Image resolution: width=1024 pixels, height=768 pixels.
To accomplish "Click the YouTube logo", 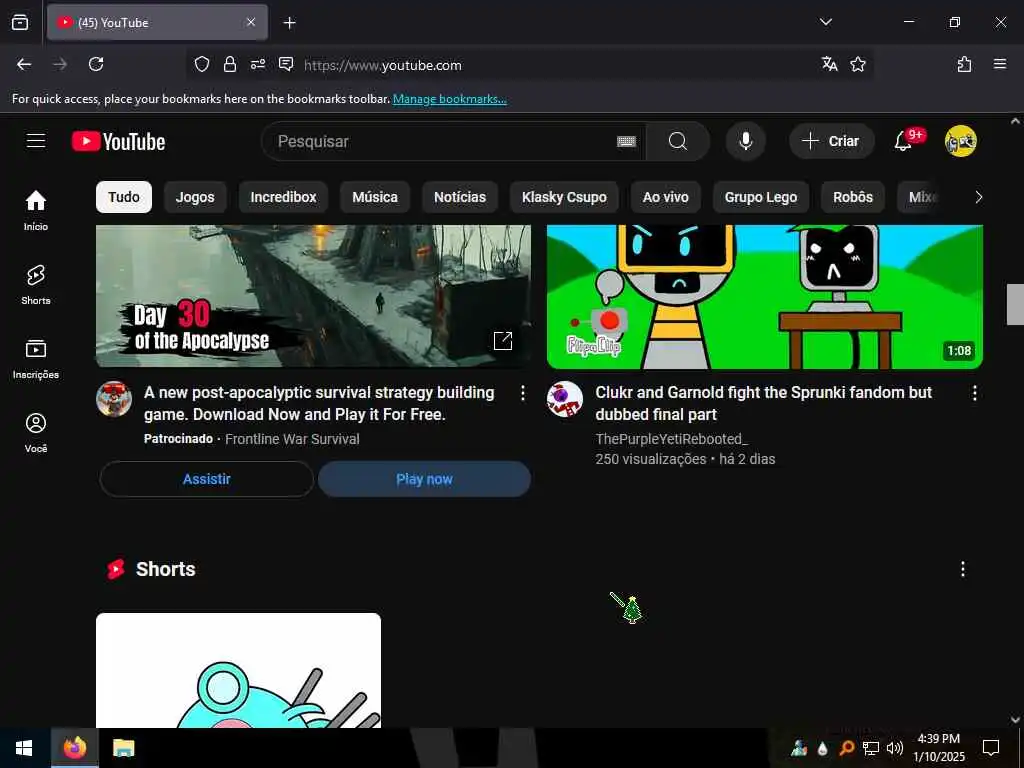I will point(118,141).
